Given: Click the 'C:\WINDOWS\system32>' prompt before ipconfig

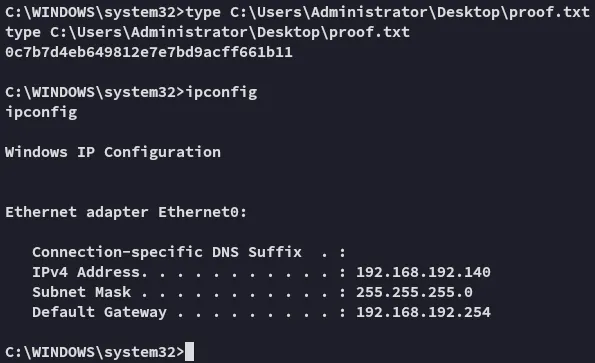Looking at the screenshot, I should tap(95, 93).
